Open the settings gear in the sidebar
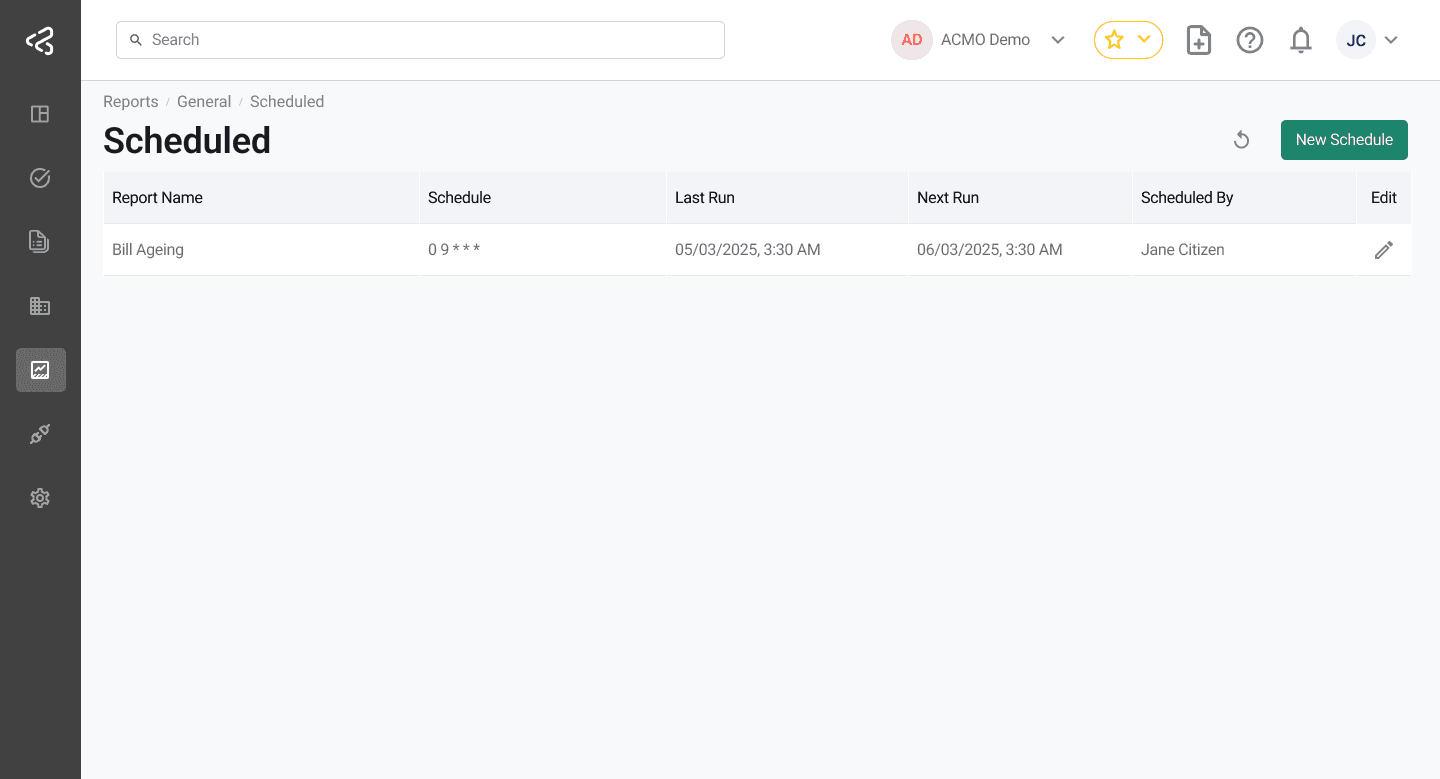Viewport: 1440px width, 779px height. (x=40, y=497)
